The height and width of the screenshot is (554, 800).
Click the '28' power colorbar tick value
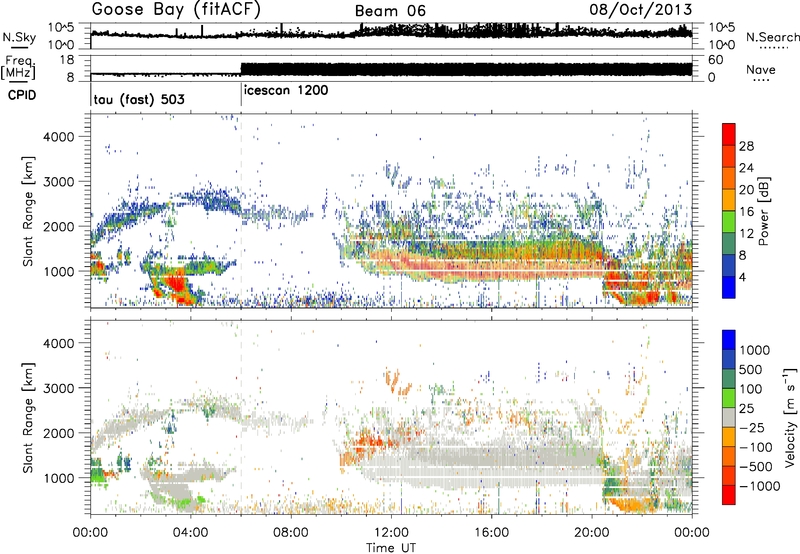746,146
